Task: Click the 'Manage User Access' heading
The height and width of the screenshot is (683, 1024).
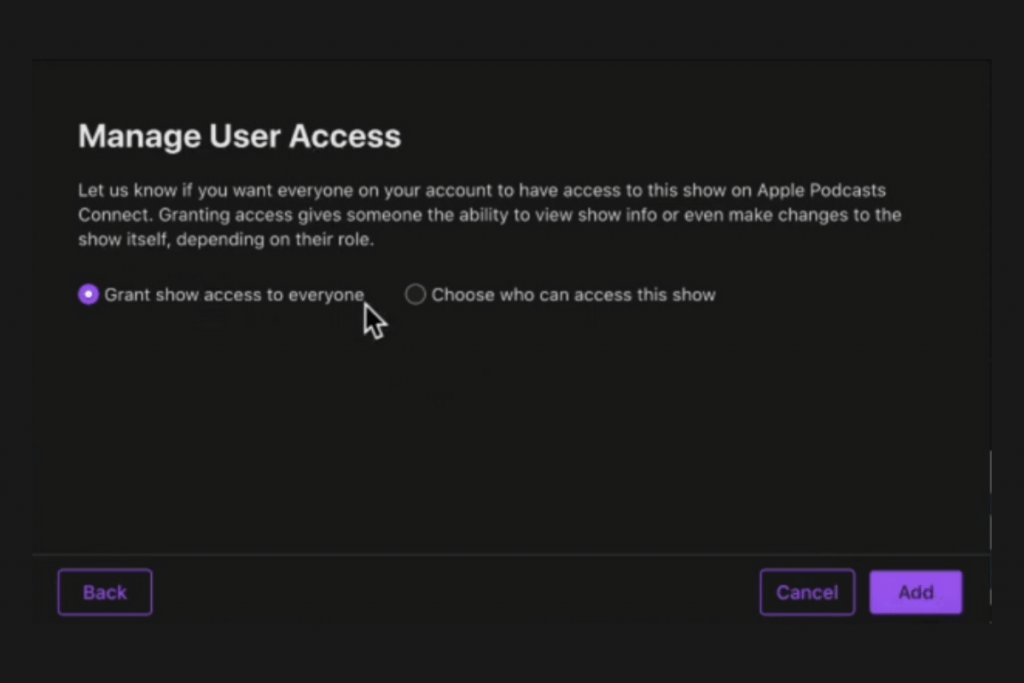Action: click(x=239, y=136)
